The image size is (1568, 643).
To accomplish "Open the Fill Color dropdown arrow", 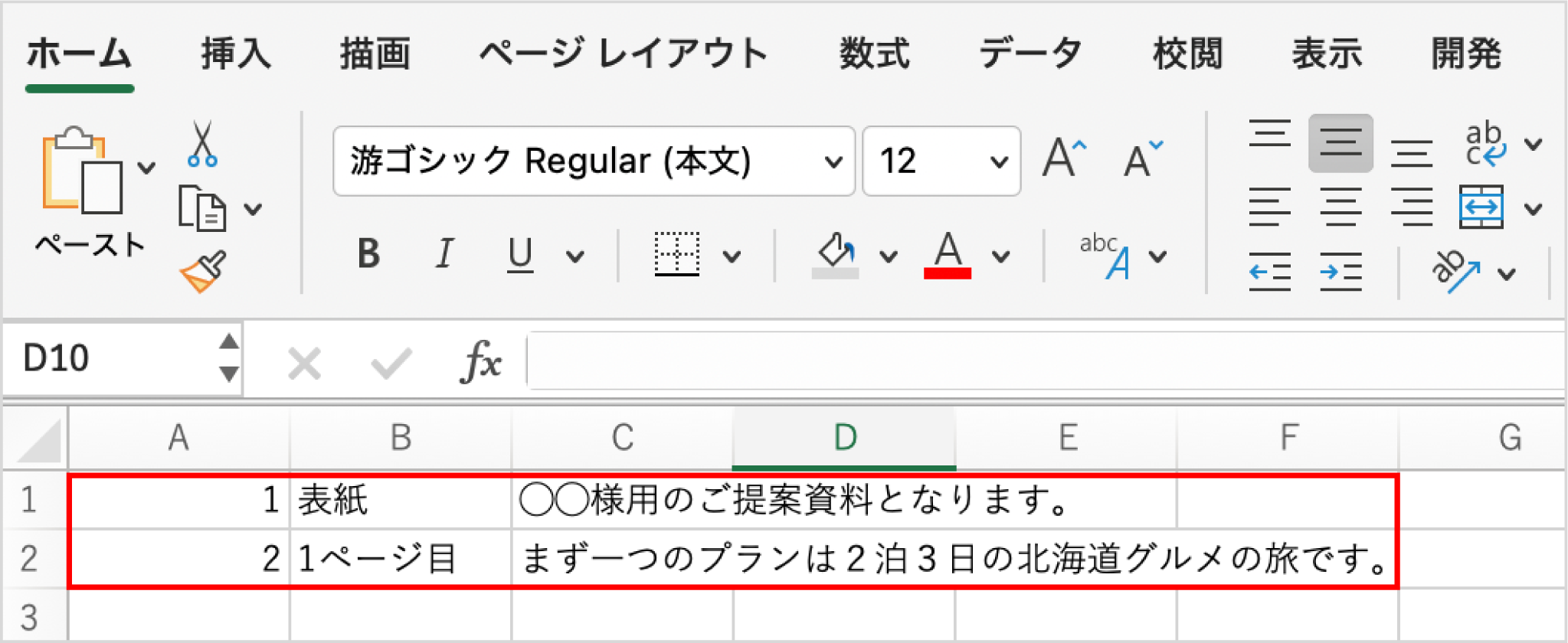I will (x=889, y=256).
